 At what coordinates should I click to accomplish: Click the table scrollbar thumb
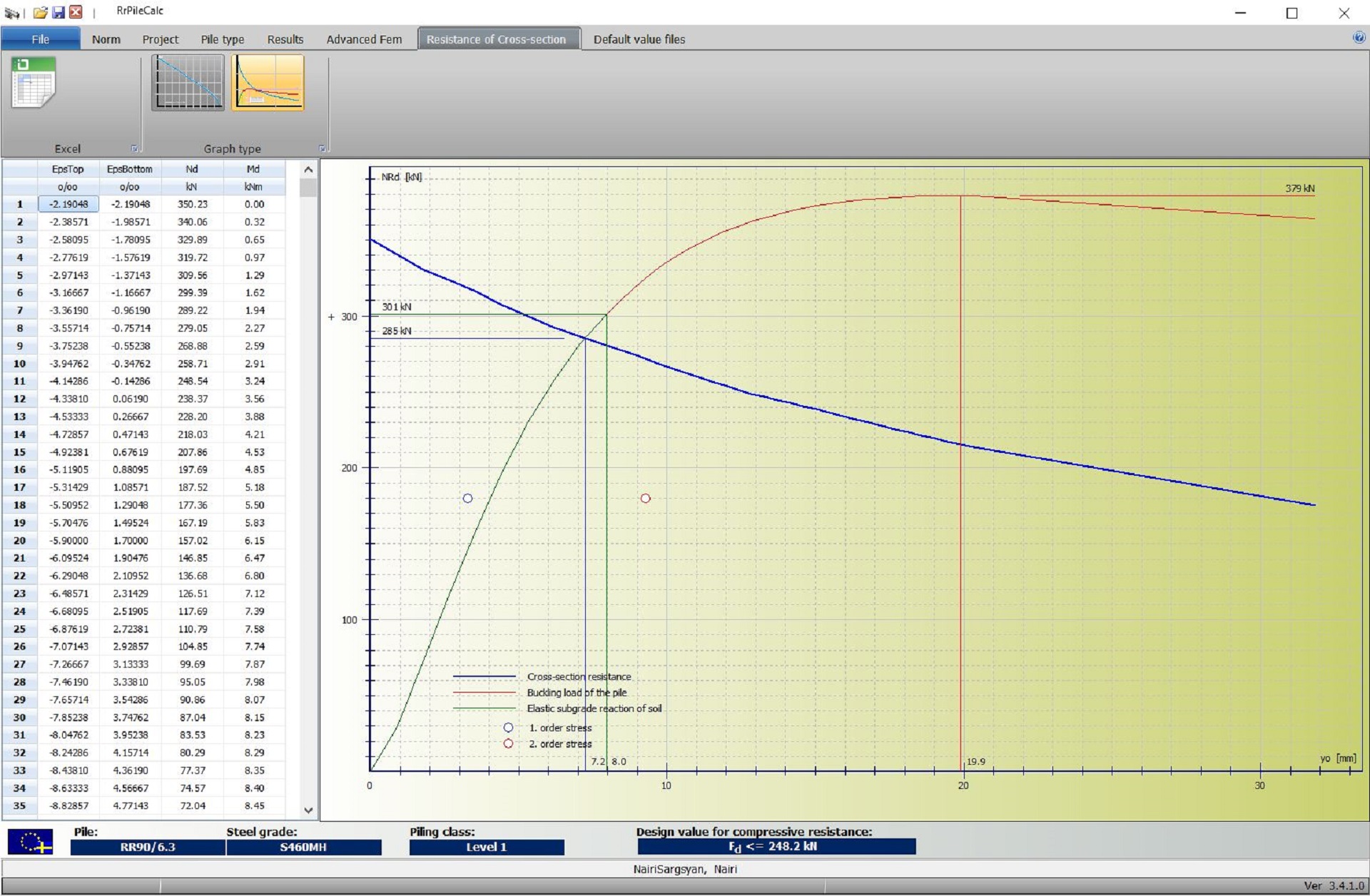tap(308, 188)
